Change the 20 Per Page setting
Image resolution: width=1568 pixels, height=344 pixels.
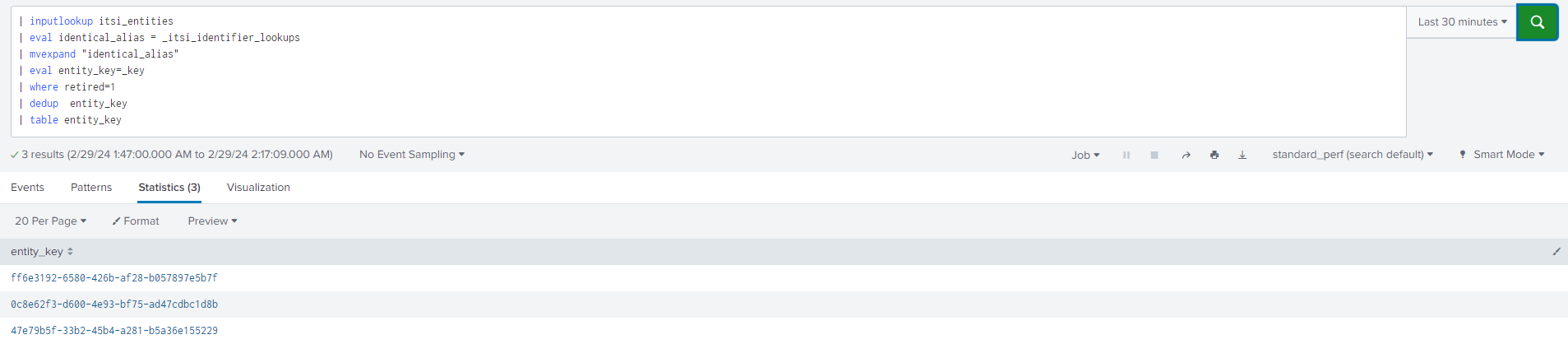(x=50, y=221)
